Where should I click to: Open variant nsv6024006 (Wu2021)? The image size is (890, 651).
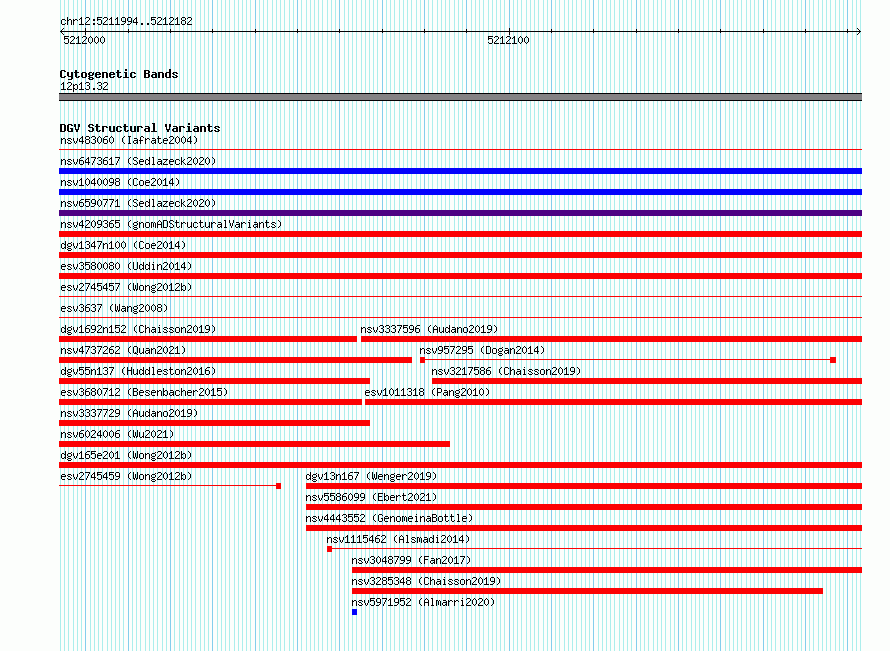pos(117,434)
